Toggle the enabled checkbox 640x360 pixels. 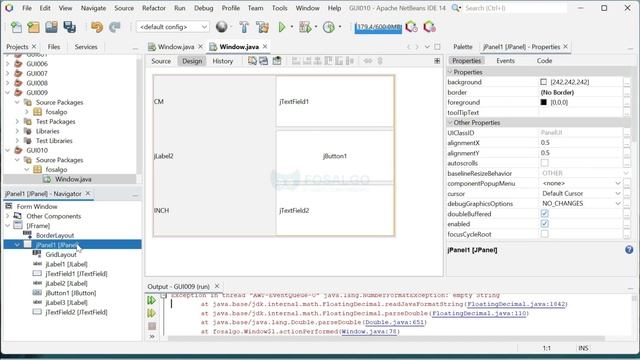(544, 224)
